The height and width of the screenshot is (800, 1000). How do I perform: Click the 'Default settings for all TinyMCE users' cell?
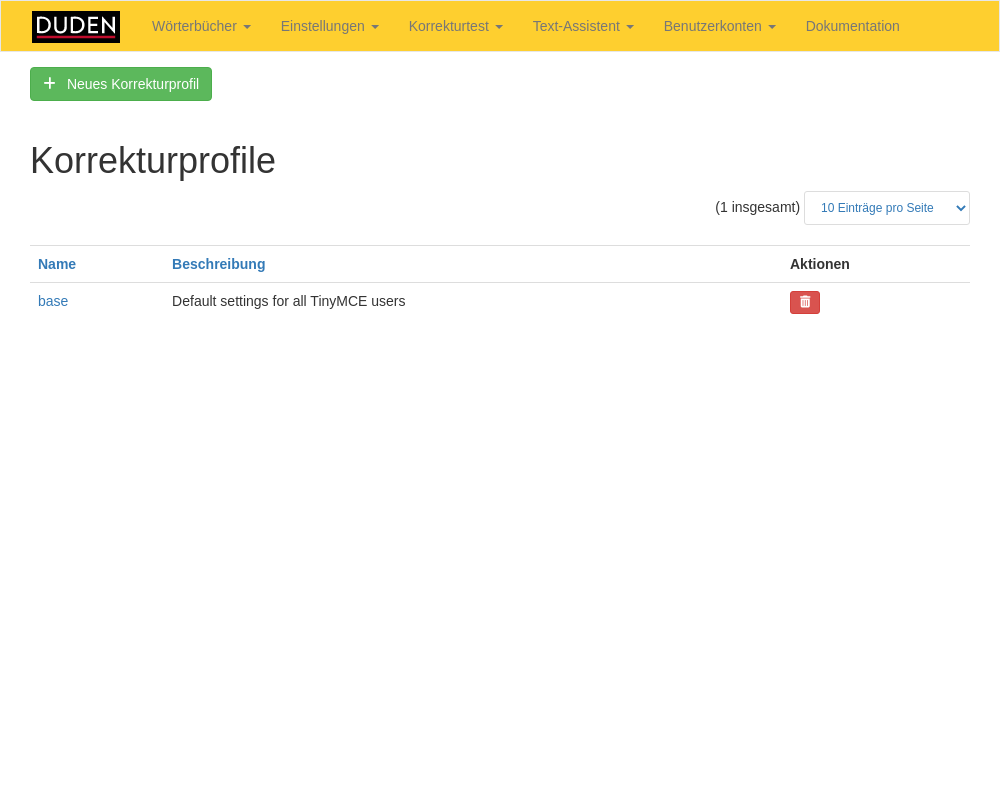(288, 301)
